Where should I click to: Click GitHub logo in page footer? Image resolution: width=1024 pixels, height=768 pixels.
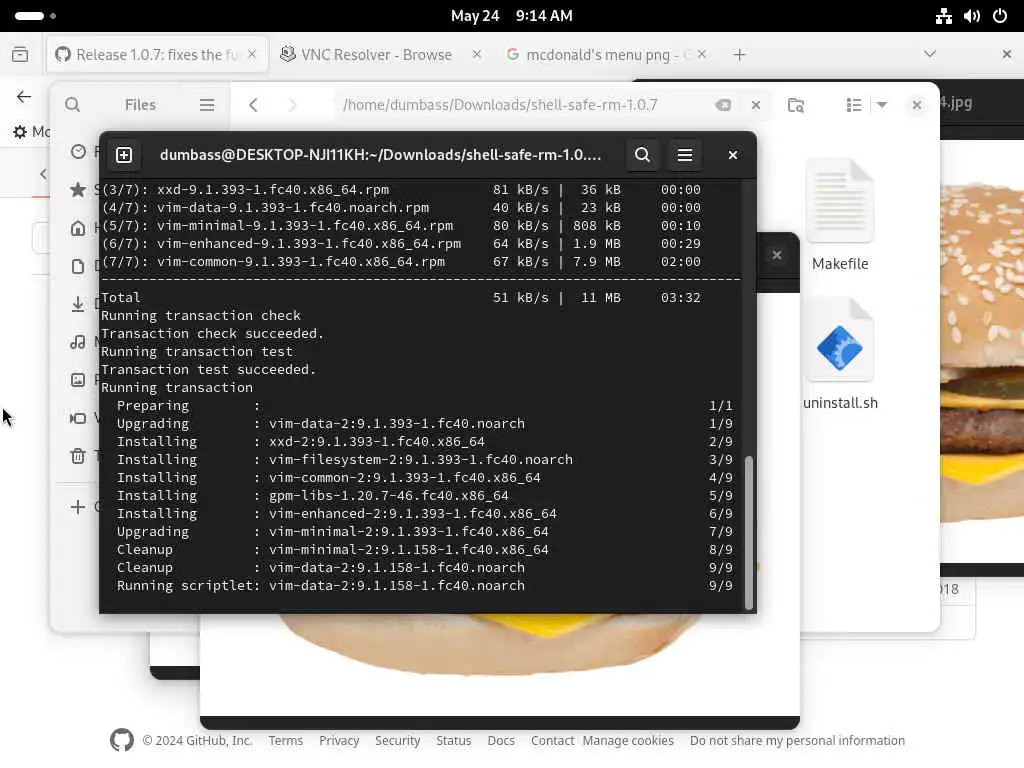pyautogui.click(x=121, y=740)
